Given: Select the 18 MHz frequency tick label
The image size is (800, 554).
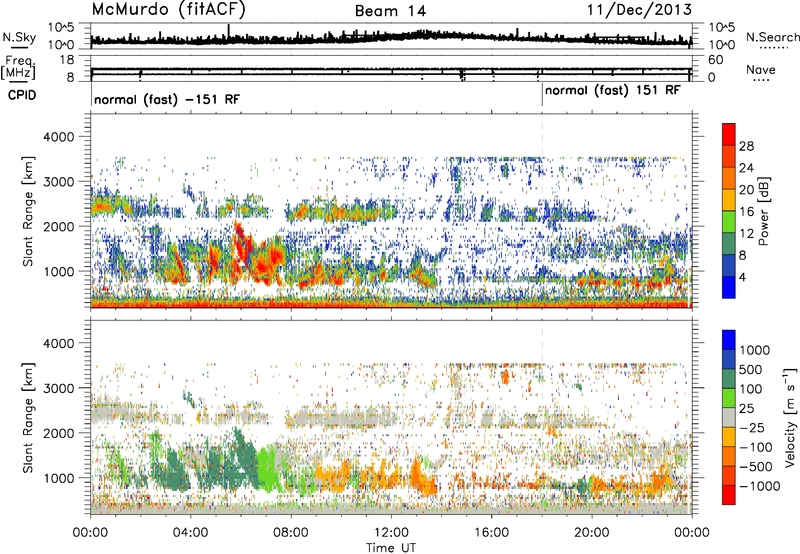Looking at the screenshot, I should tap(66, 60).
